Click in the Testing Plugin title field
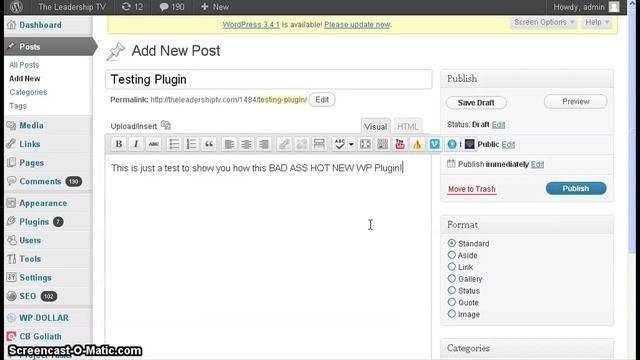 coord(269,79)
